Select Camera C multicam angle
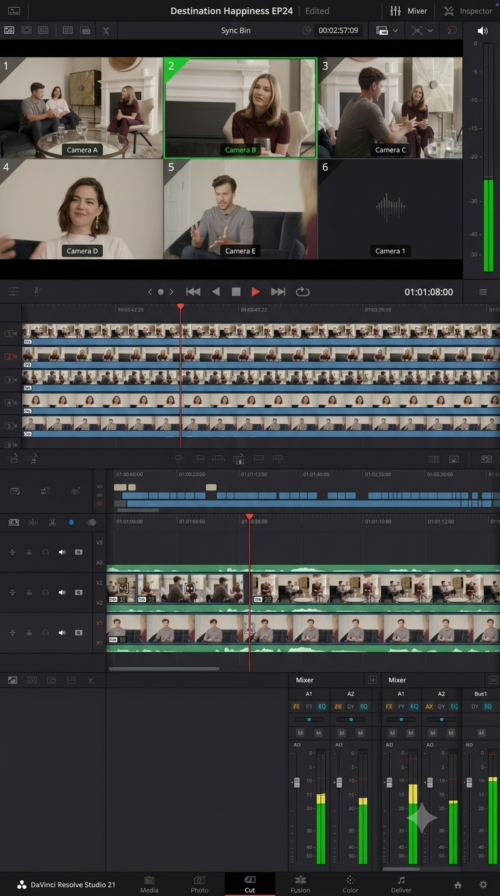Image resolution: width=500 pixels, height=896 pixels. click(x=390, y=107)
